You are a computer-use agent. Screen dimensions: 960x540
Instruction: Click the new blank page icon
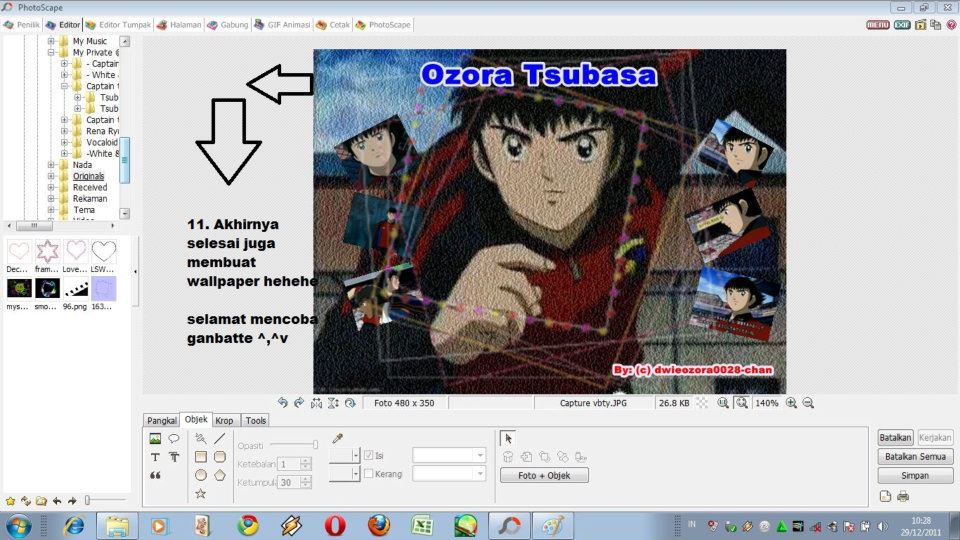point(885,497)
